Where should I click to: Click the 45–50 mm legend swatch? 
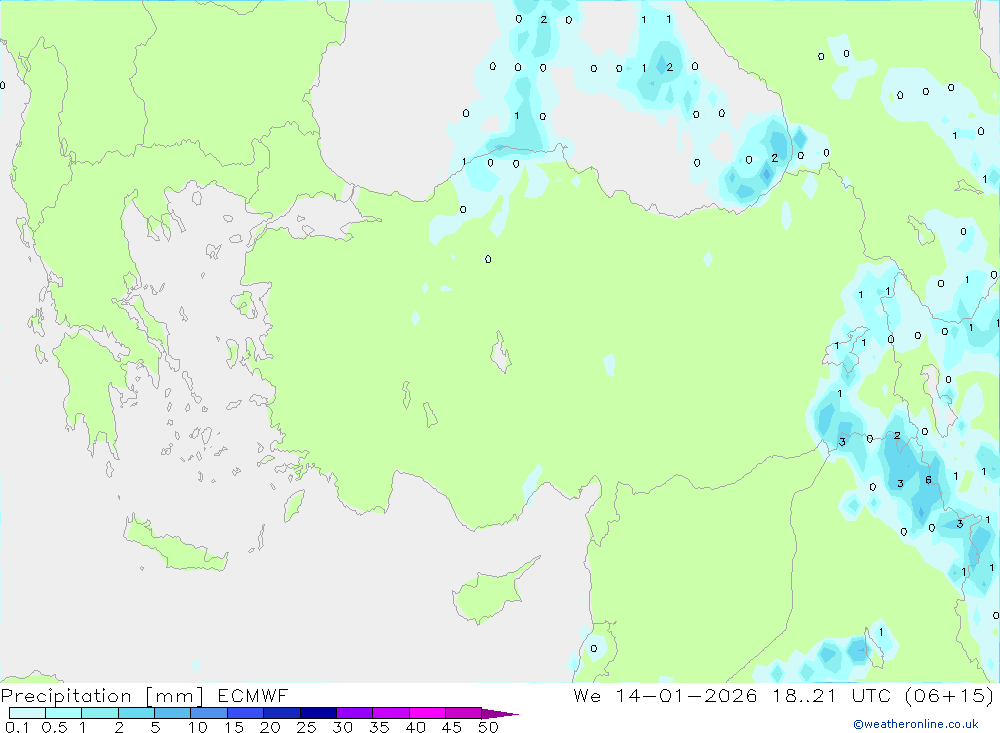click(x=464, y=713)
